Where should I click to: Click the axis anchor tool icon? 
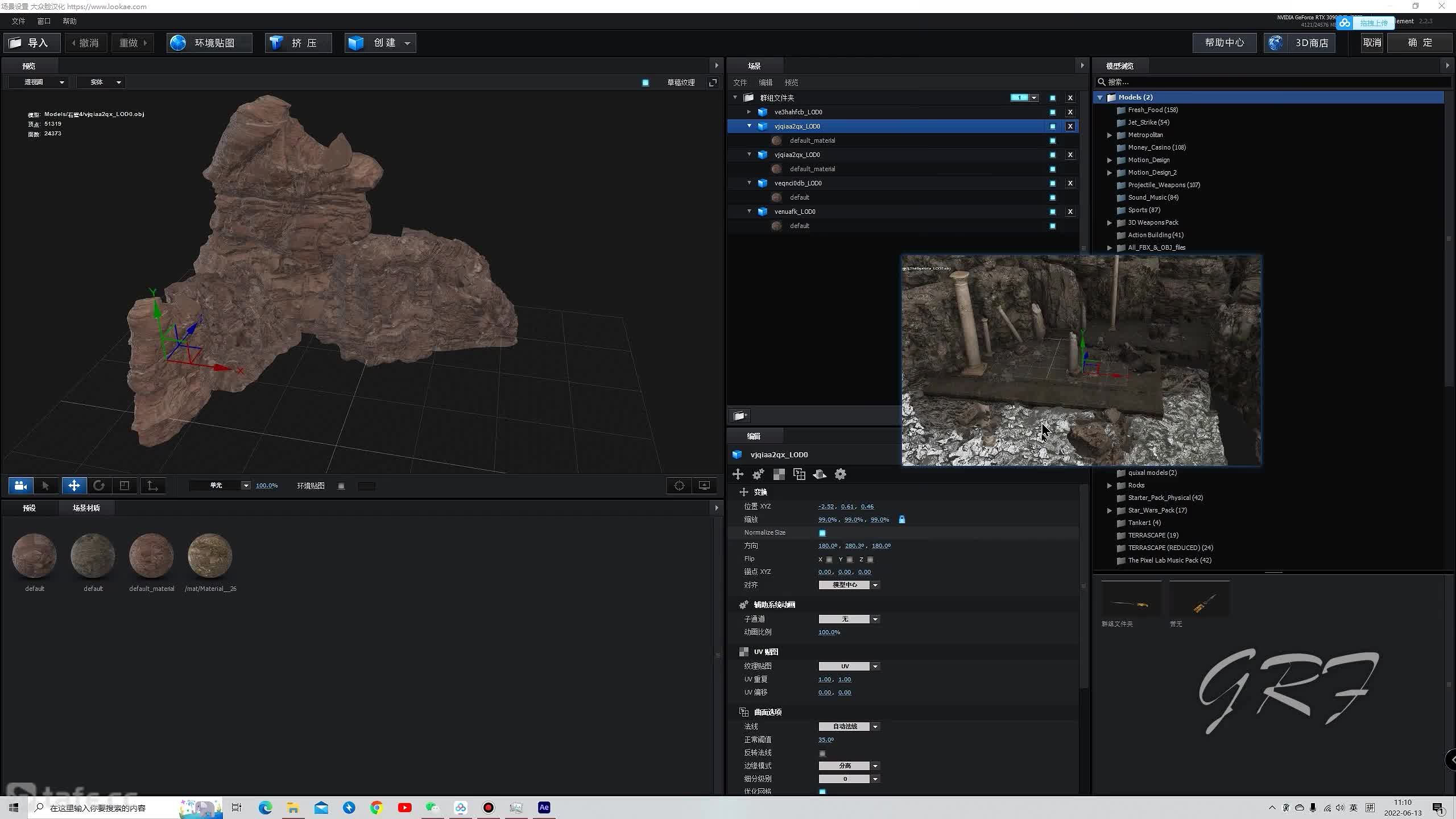[x=152, y=486]
